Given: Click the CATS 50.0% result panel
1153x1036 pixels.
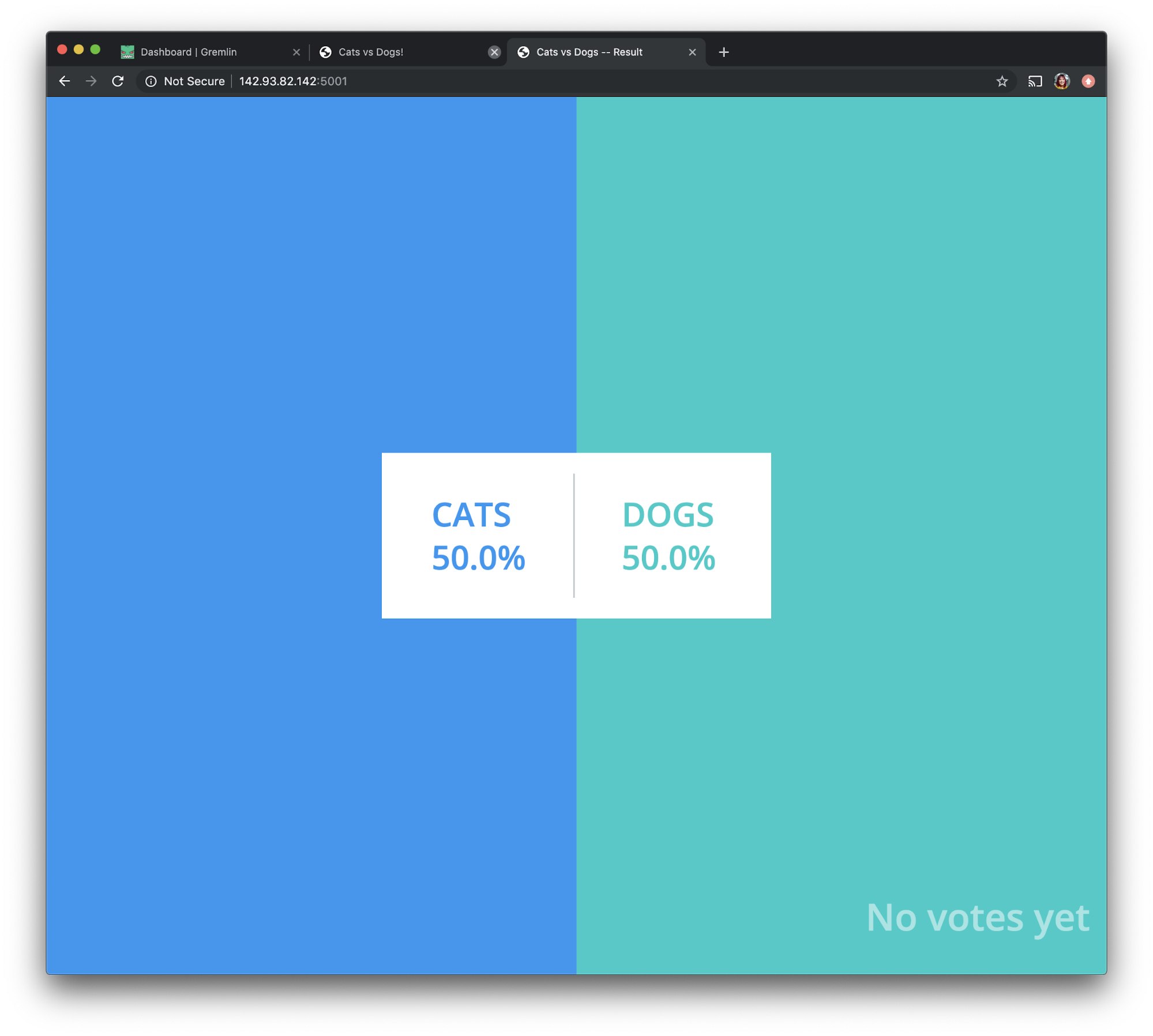Looking at the screenshot, I should (x=478, y=535).
